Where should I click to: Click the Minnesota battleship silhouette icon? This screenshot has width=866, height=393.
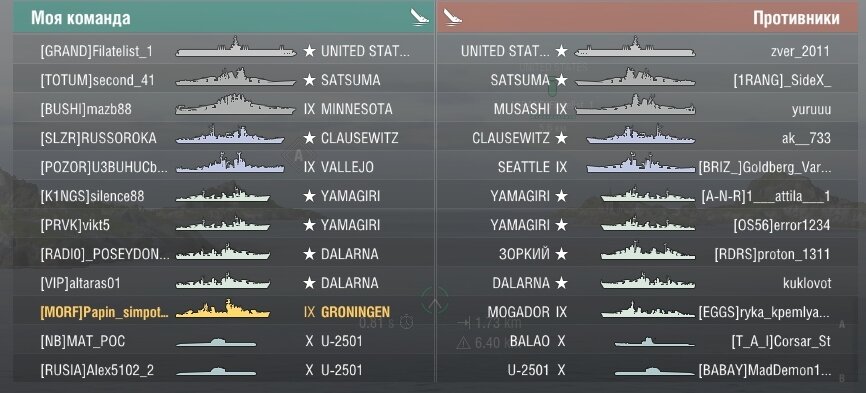(236, 105)
